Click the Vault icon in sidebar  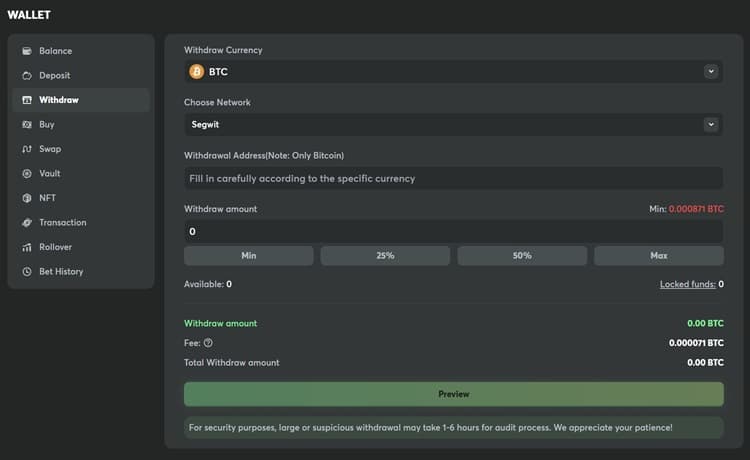coord(28,174)
